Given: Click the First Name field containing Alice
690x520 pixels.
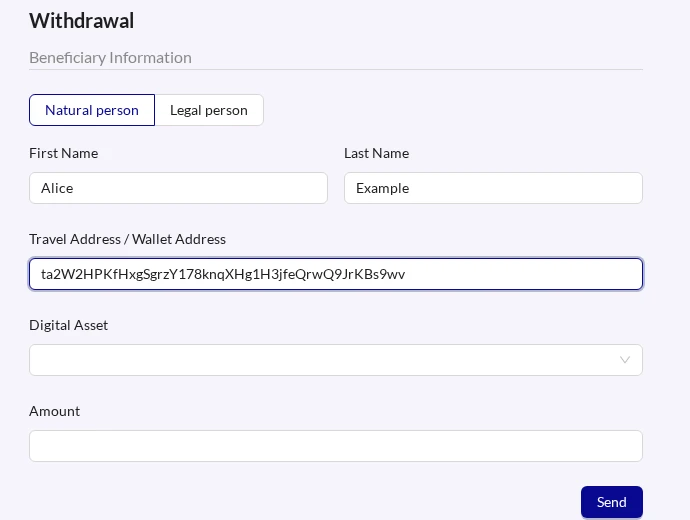Looking at the screenshot, I should click(x=178, y=188).
